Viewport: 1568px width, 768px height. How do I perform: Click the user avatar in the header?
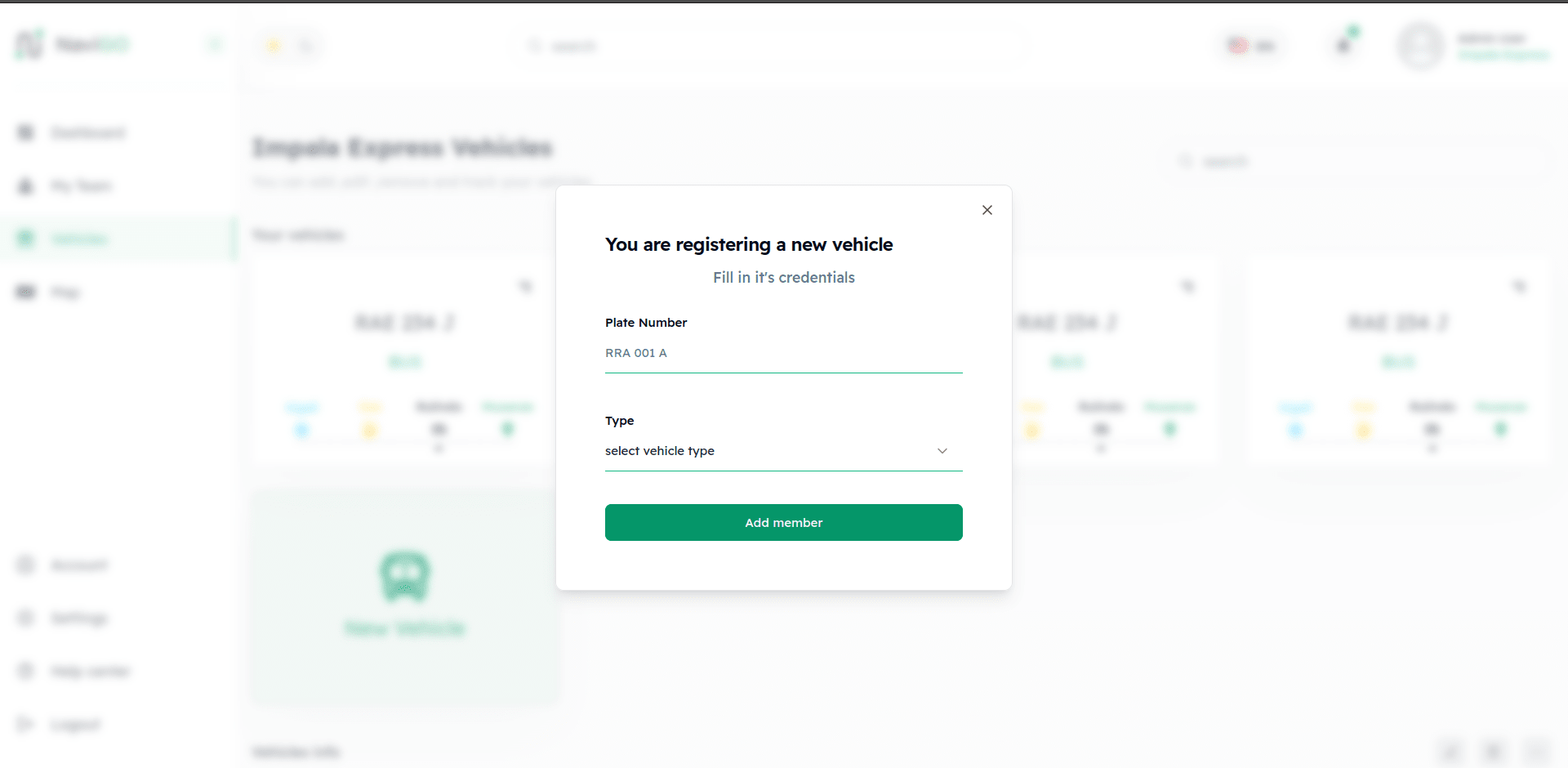point(1421,46)
